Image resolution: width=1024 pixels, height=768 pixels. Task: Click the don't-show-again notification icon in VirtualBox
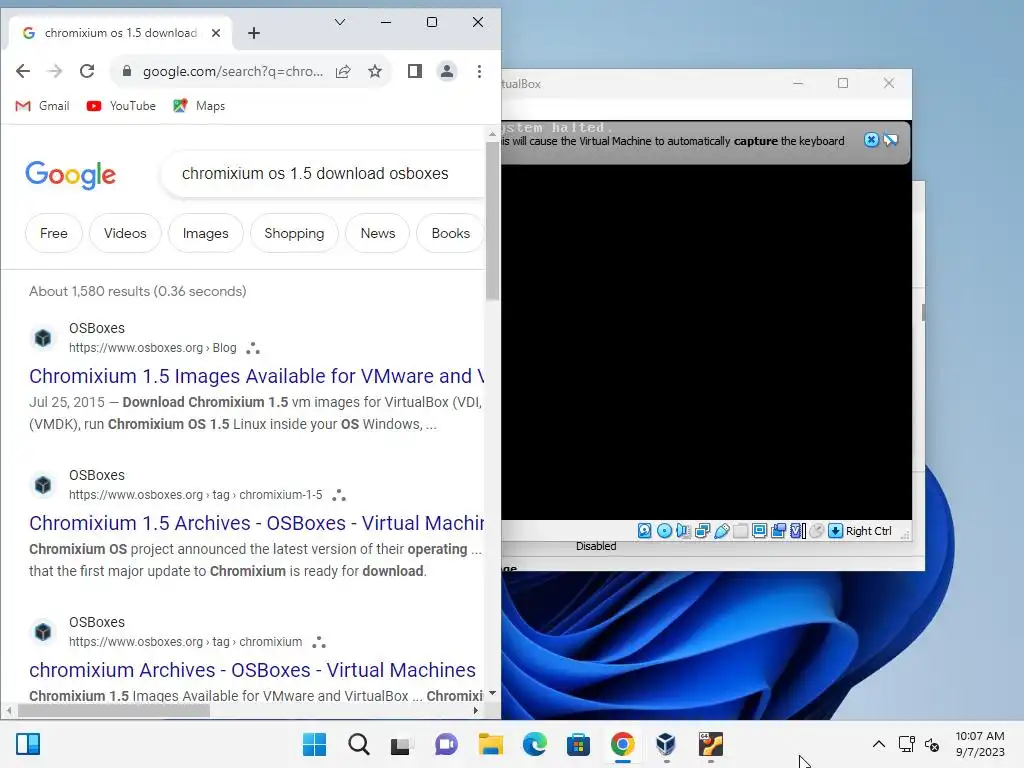click(x=891, y=140)
